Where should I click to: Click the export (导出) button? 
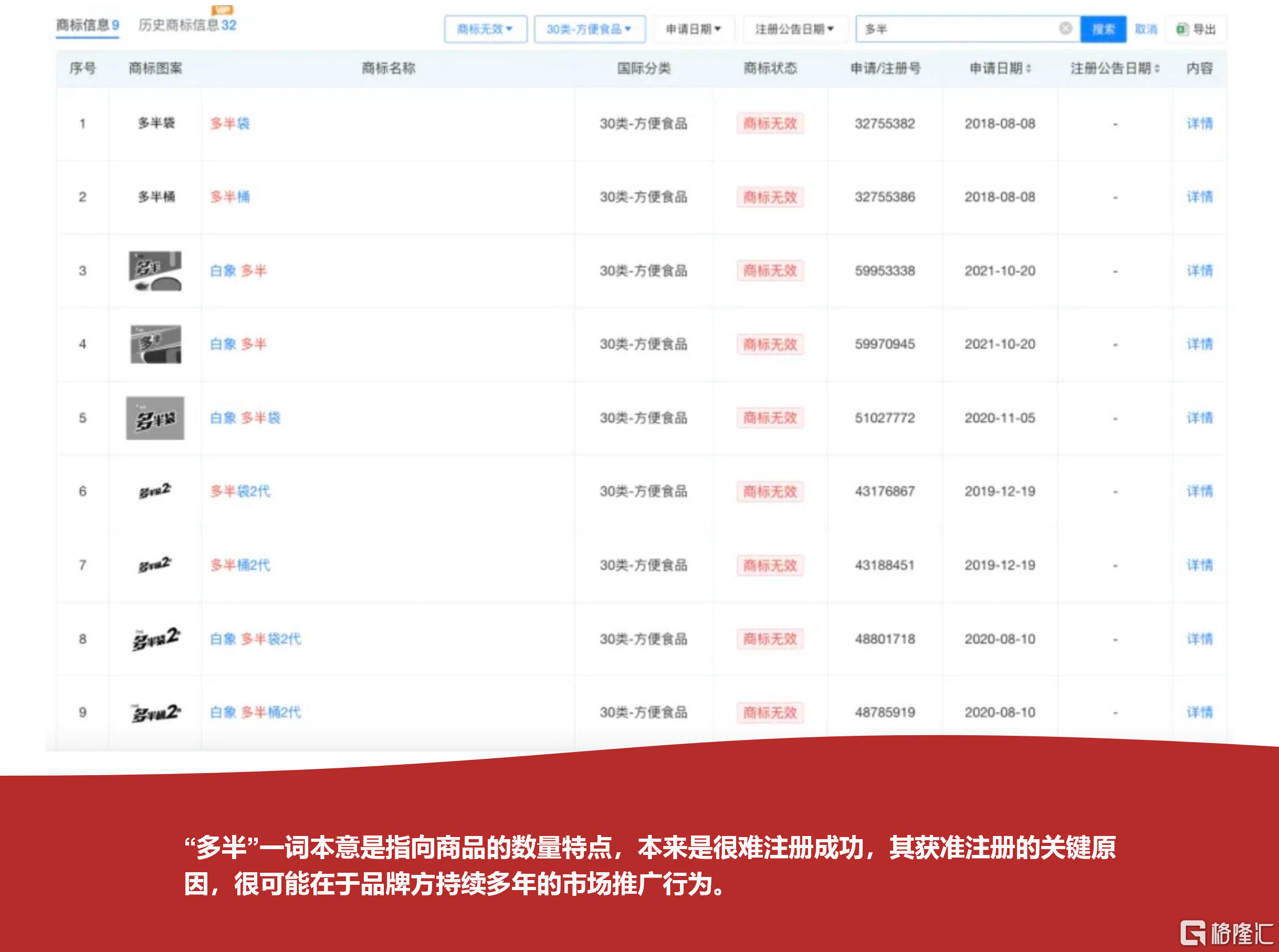pyautogui.click(x=1196, y=29)
